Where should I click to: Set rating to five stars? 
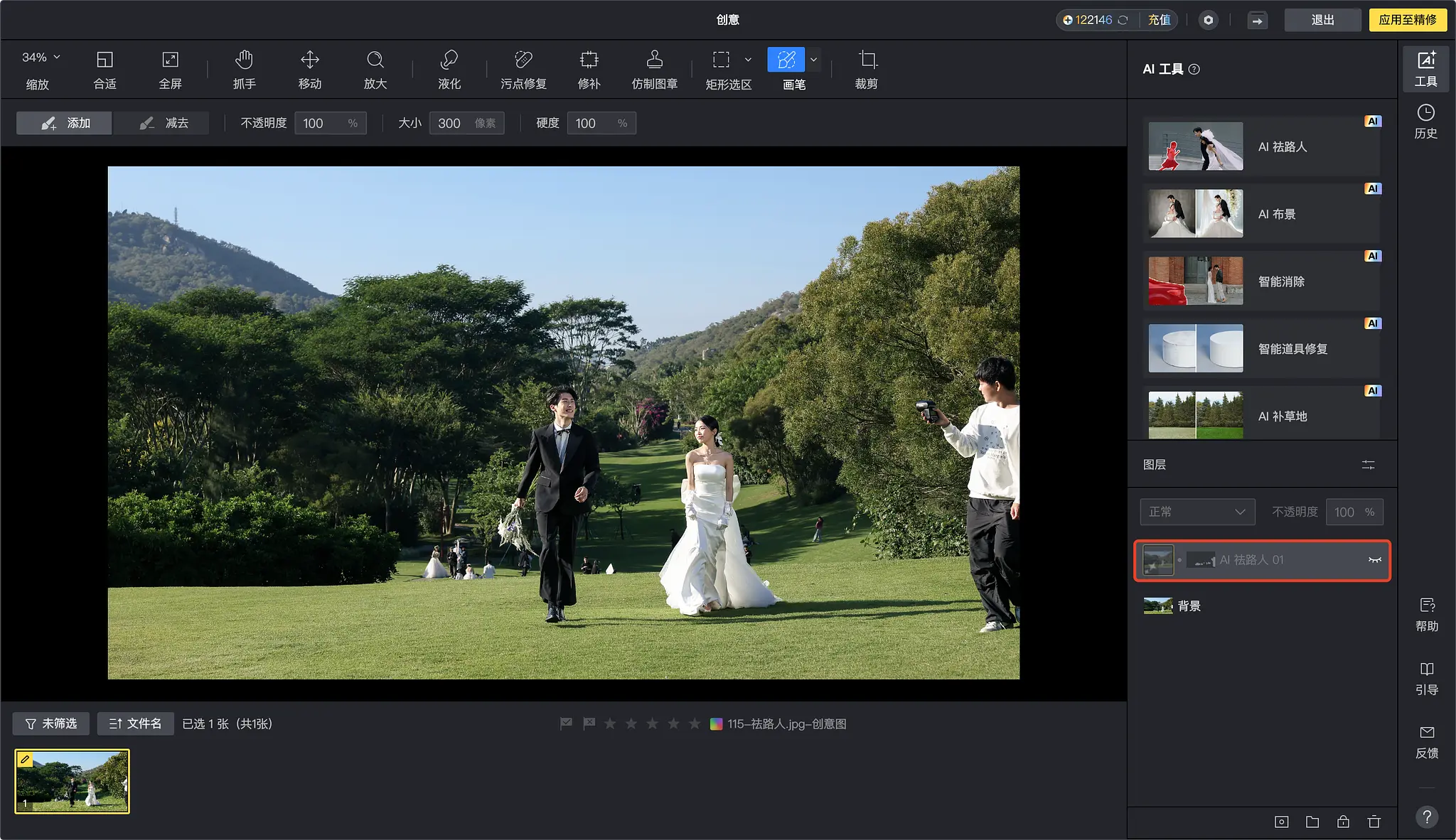(695, 723)
